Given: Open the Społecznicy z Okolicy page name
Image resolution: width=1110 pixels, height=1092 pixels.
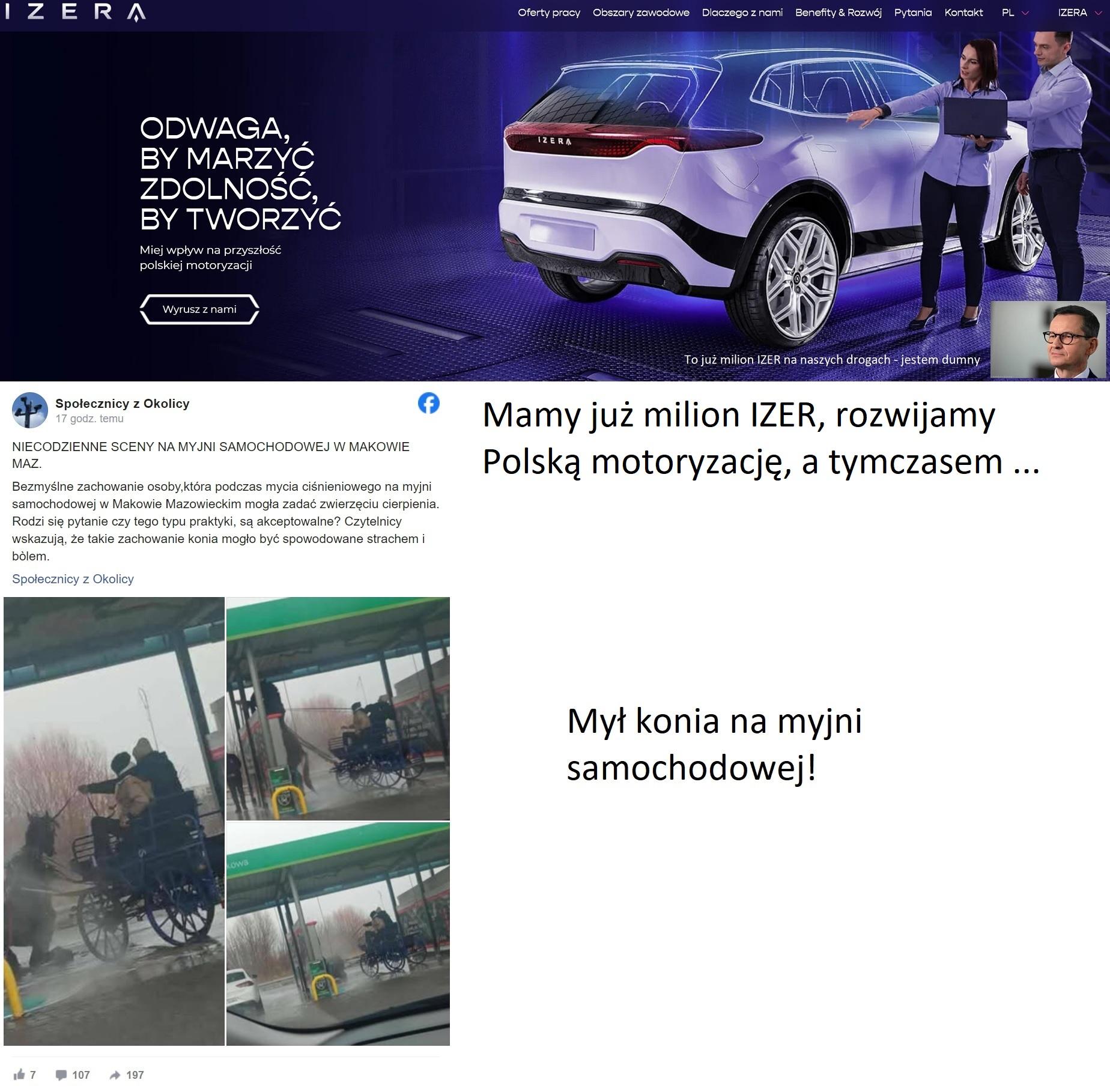Looking at the screenshot, I should tap(123, 404).
